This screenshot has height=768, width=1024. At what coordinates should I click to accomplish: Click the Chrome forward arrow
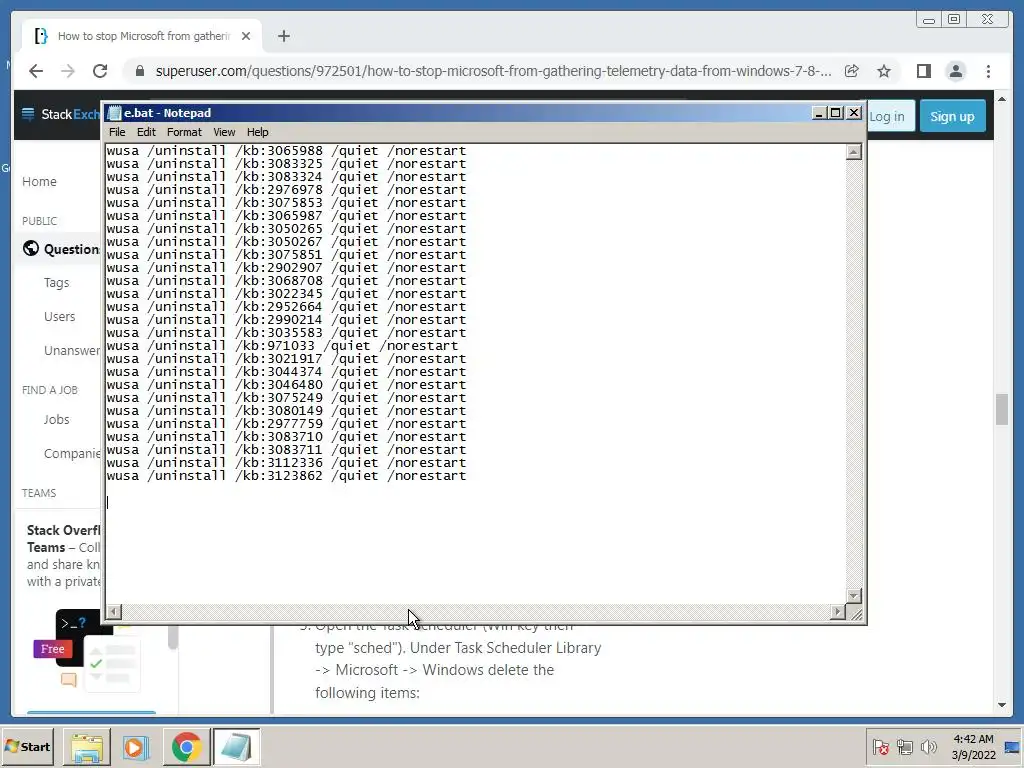point(68,71)
